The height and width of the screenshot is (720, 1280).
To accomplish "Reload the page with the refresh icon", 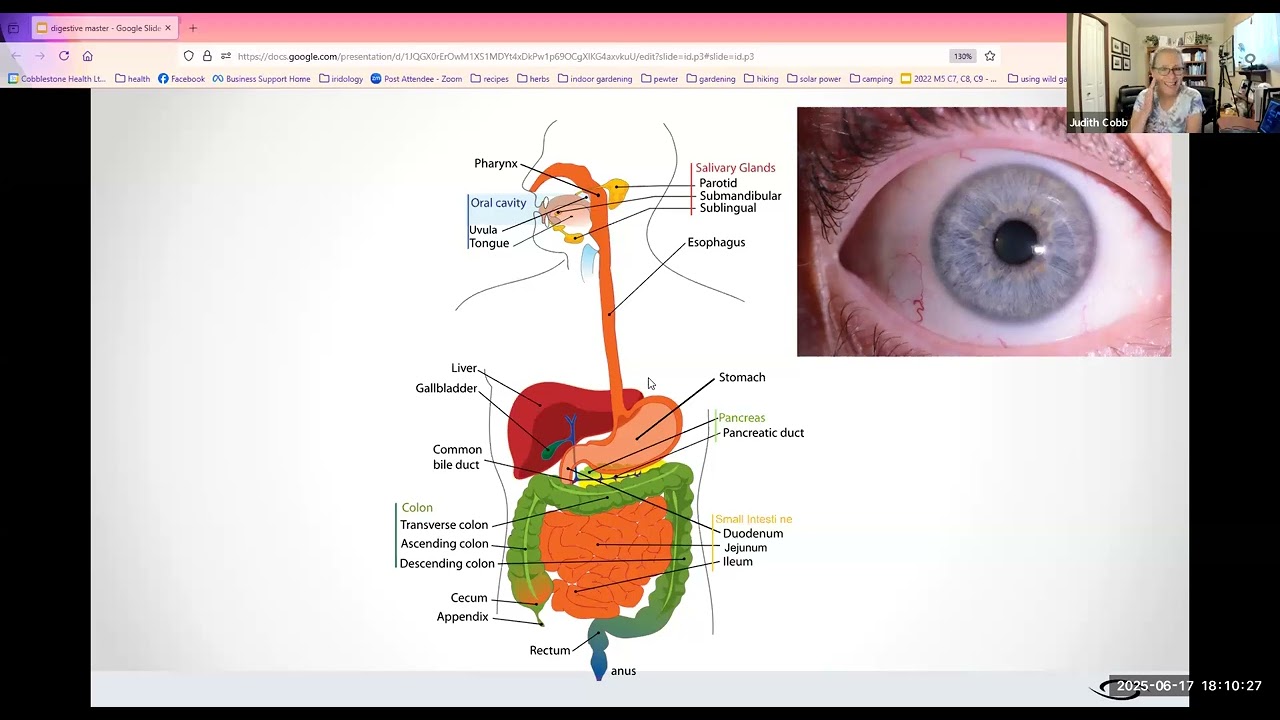I will (64, 56).
